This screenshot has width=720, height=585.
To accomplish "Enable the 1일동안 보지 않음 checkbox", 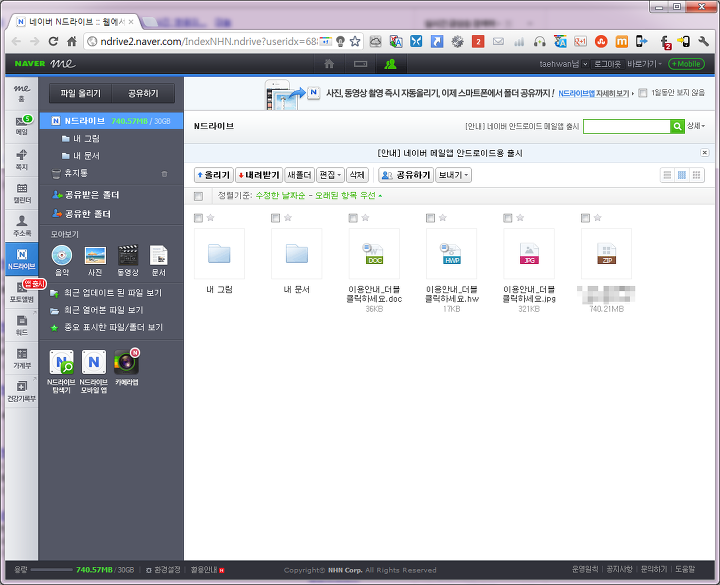I will 643,93.
